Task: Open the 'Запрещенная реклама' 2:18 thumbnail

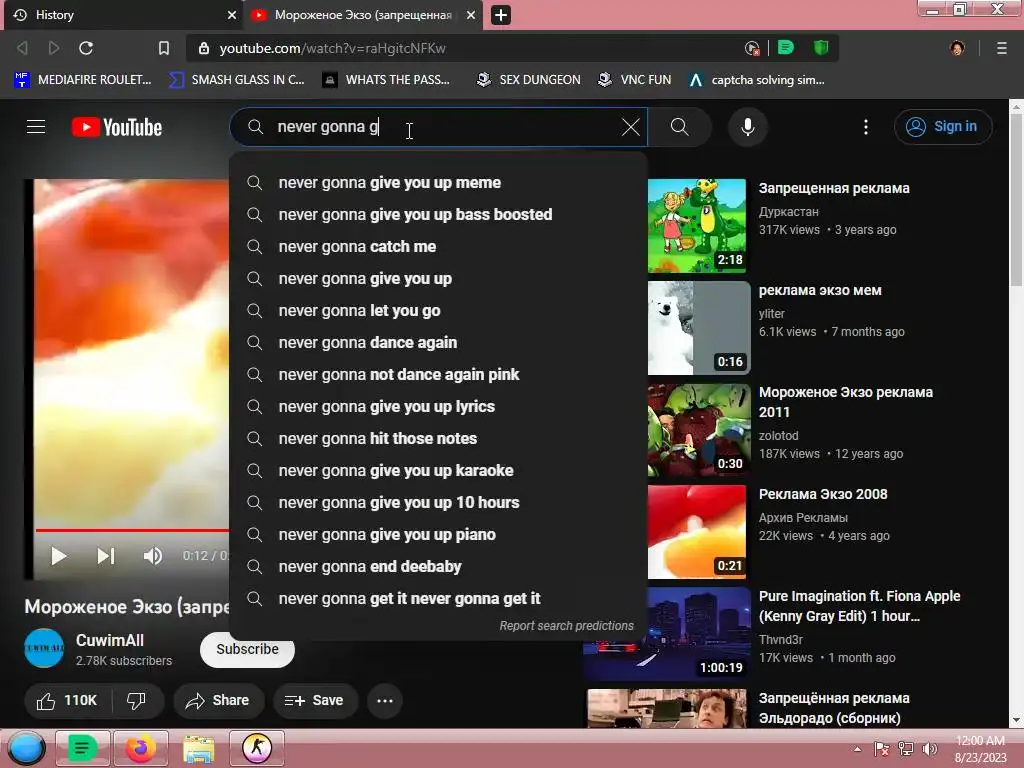Action: (x=697, y=225)
